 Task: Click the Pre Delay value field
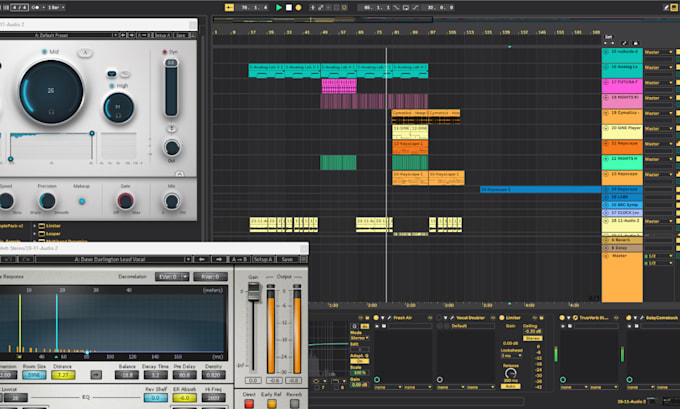(x=184, y=375)
